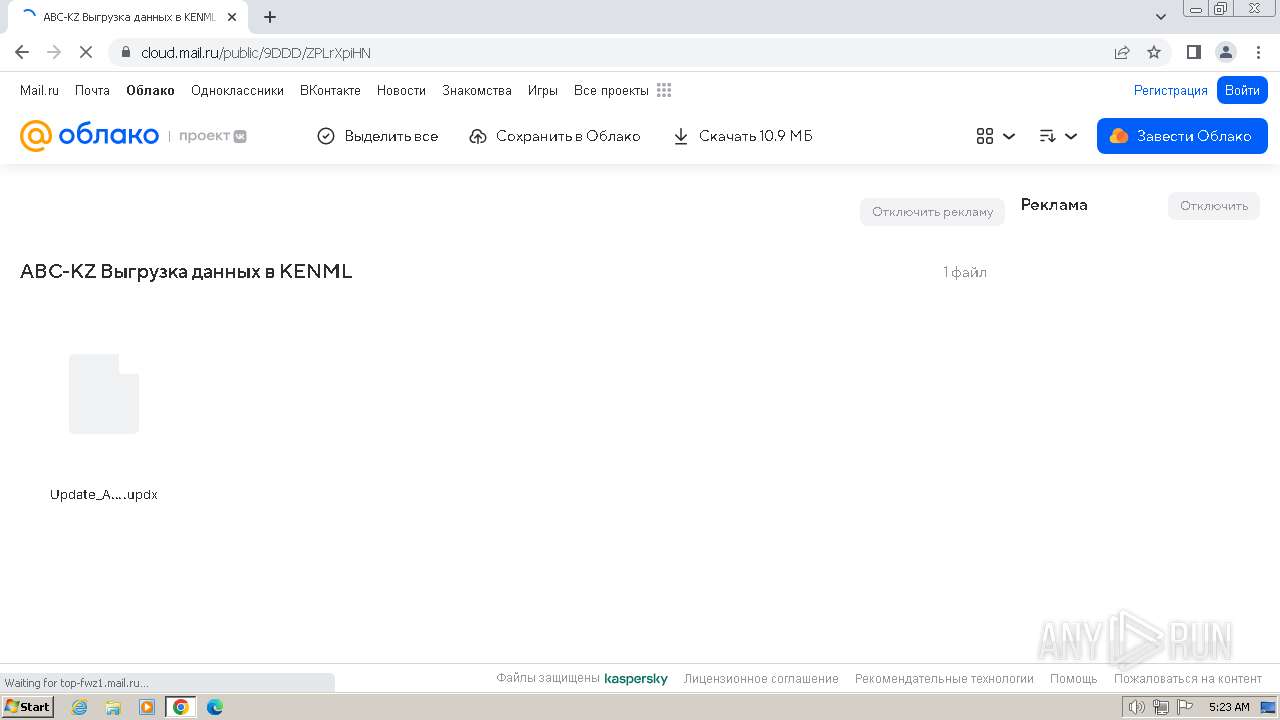
Task: Click the проект VK badge
Action: tap(213, 136)
